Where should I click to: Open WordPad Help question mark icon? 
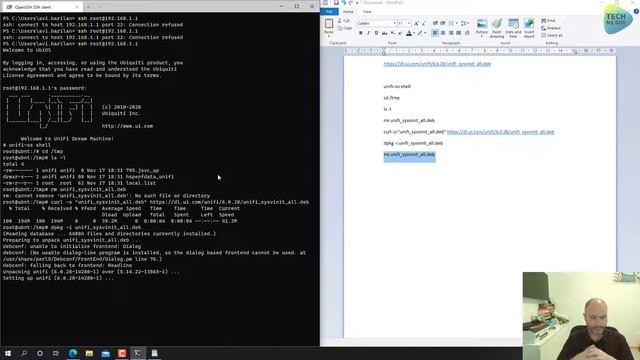[x=636, y=11]
